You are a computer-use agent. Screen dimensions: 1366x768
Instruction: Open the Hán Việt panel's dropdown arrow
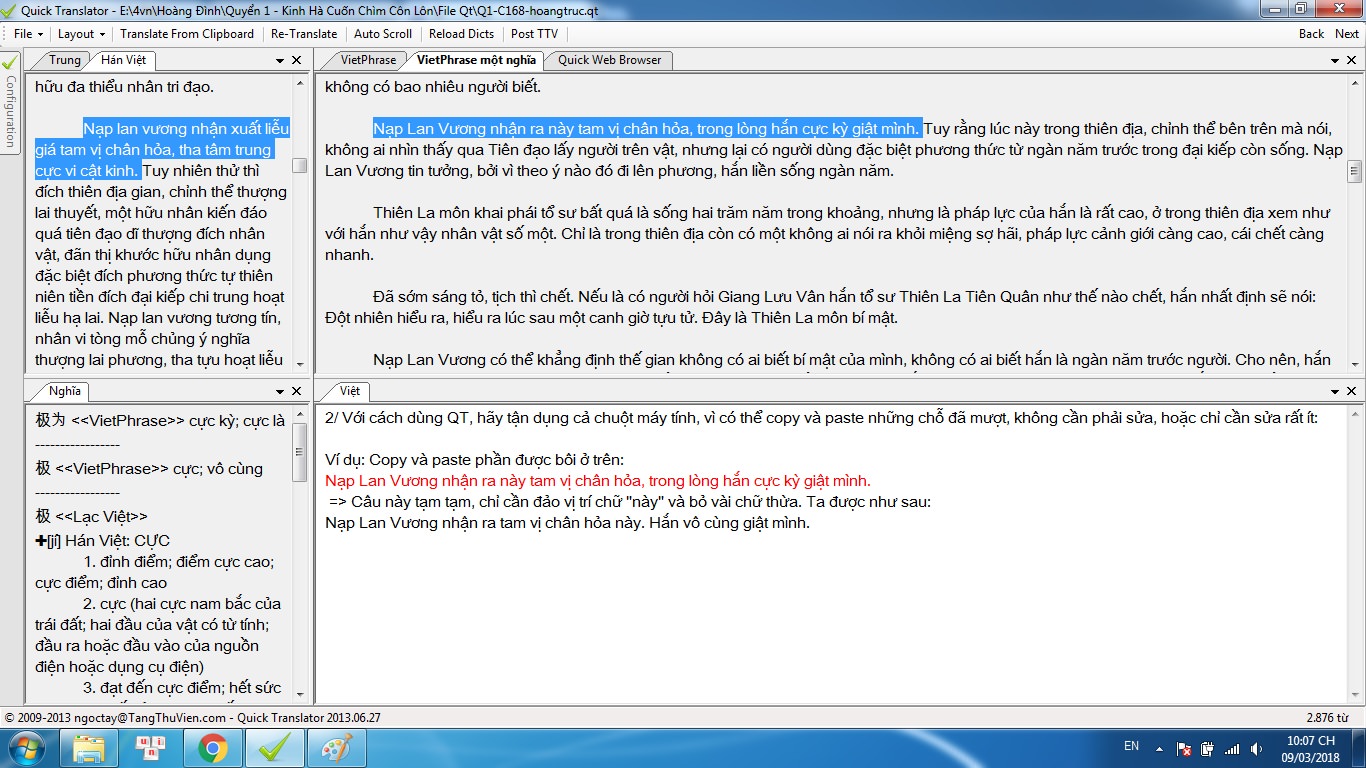click(279, 61)
